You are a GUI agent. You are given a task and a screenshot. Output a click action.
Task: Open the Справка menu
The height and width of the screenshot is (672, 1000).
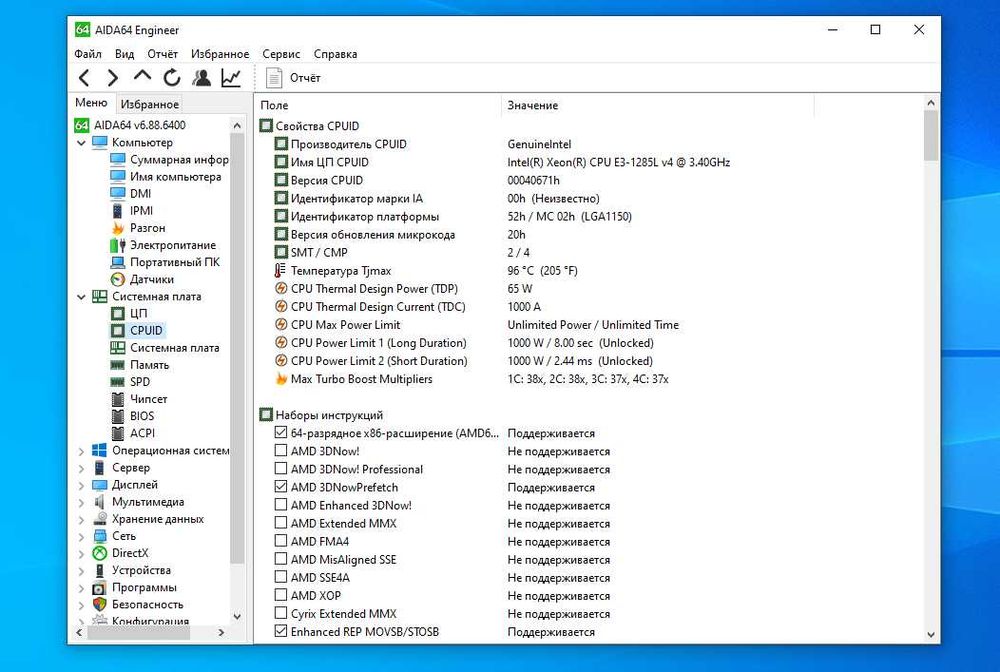coord(335,54)
